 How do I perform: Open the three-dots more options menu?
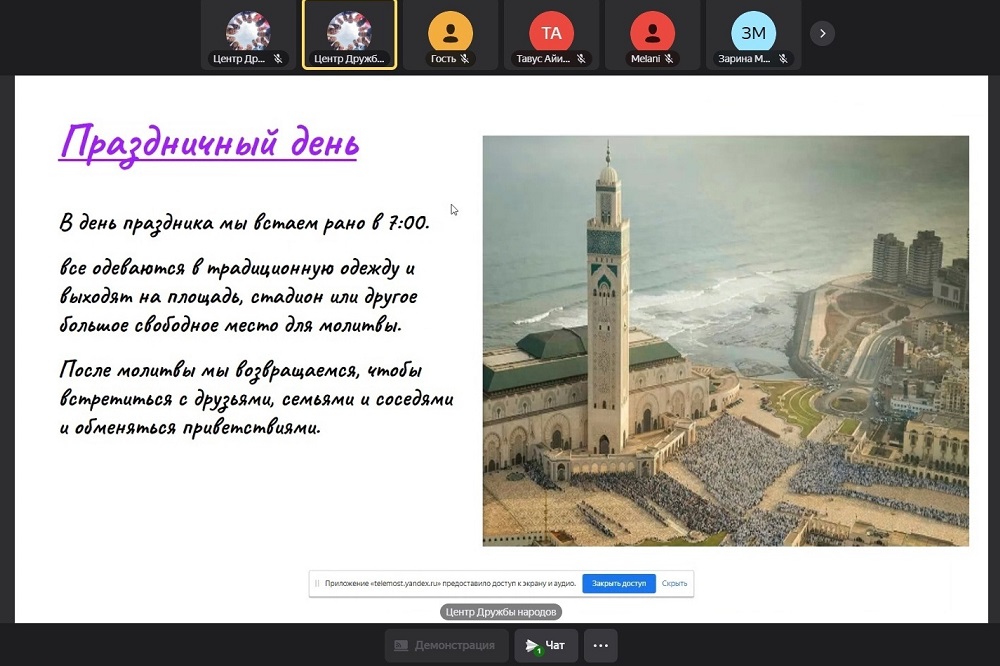600,645
